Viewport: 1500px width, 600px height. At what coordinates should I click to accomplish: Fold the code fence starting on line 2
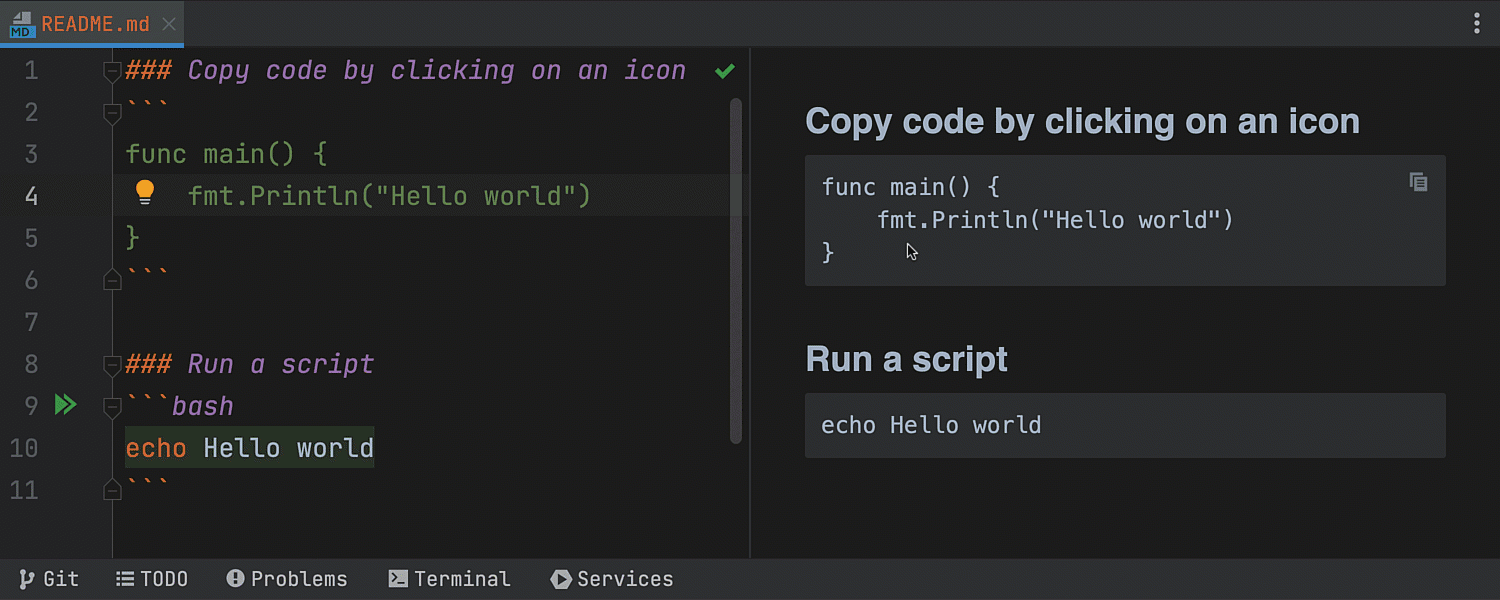pos(112,113)
